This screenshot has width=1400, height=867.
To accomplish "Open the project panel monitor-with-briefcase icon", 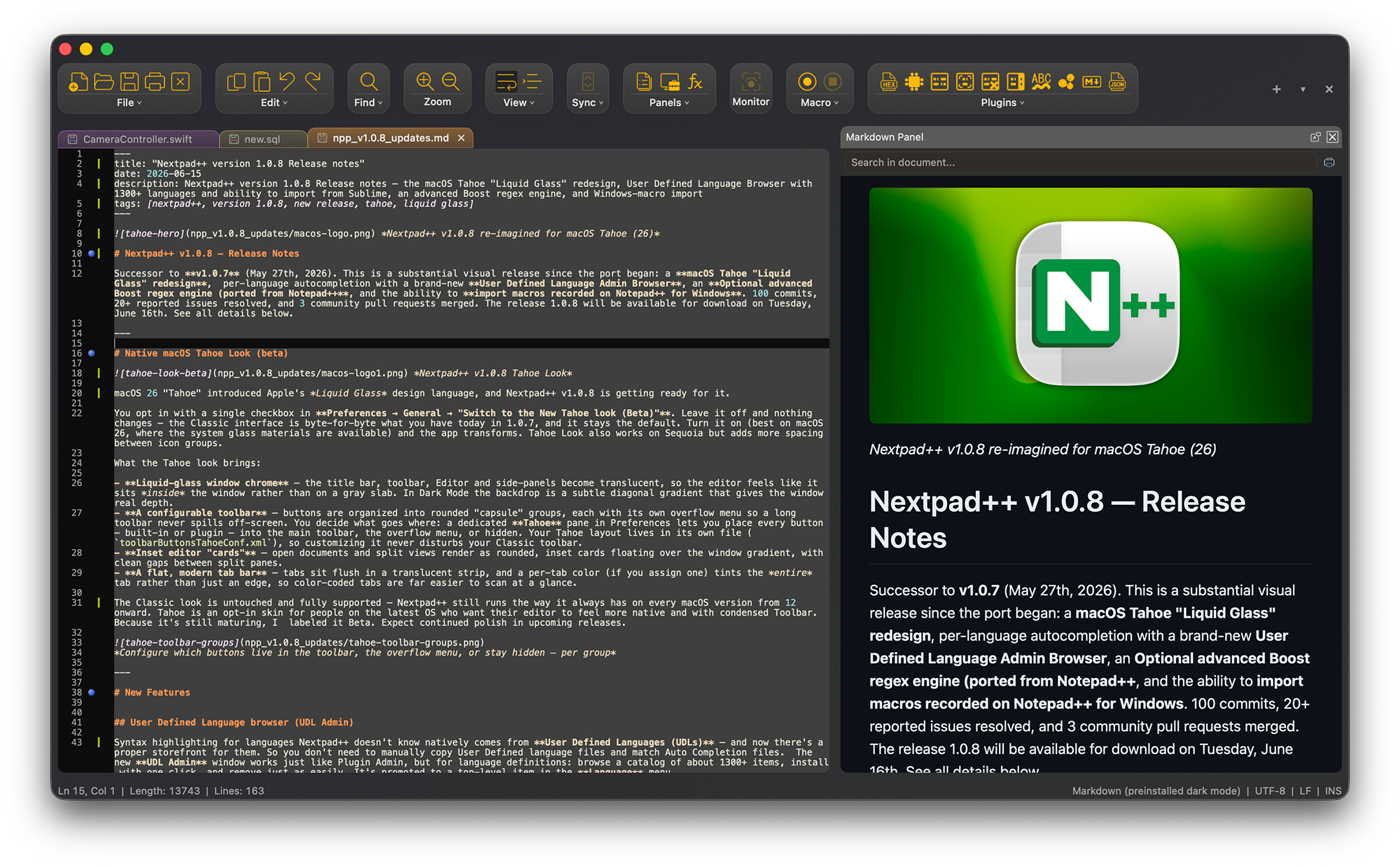I will [670, 82].
